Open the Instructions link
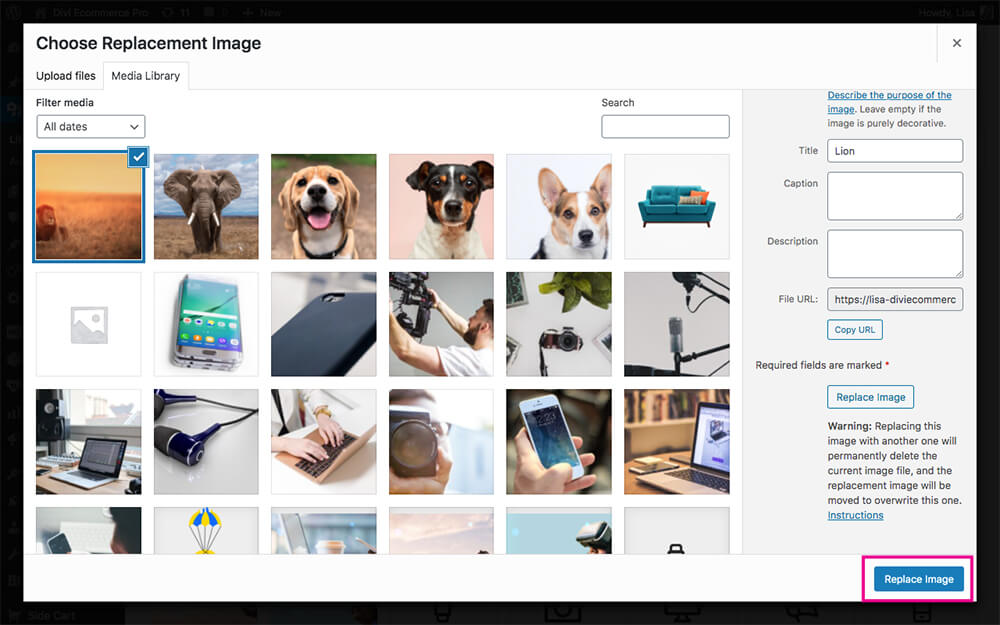 coord(855,515)
